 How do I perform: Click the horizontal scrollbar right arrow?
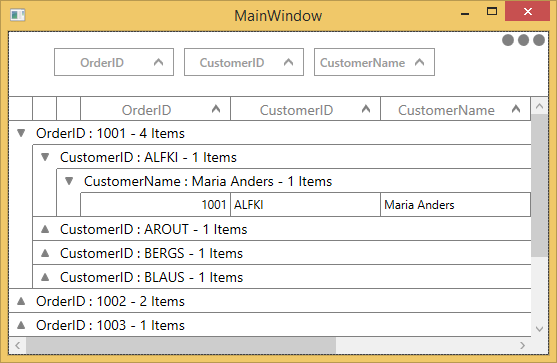click(522, 345)
